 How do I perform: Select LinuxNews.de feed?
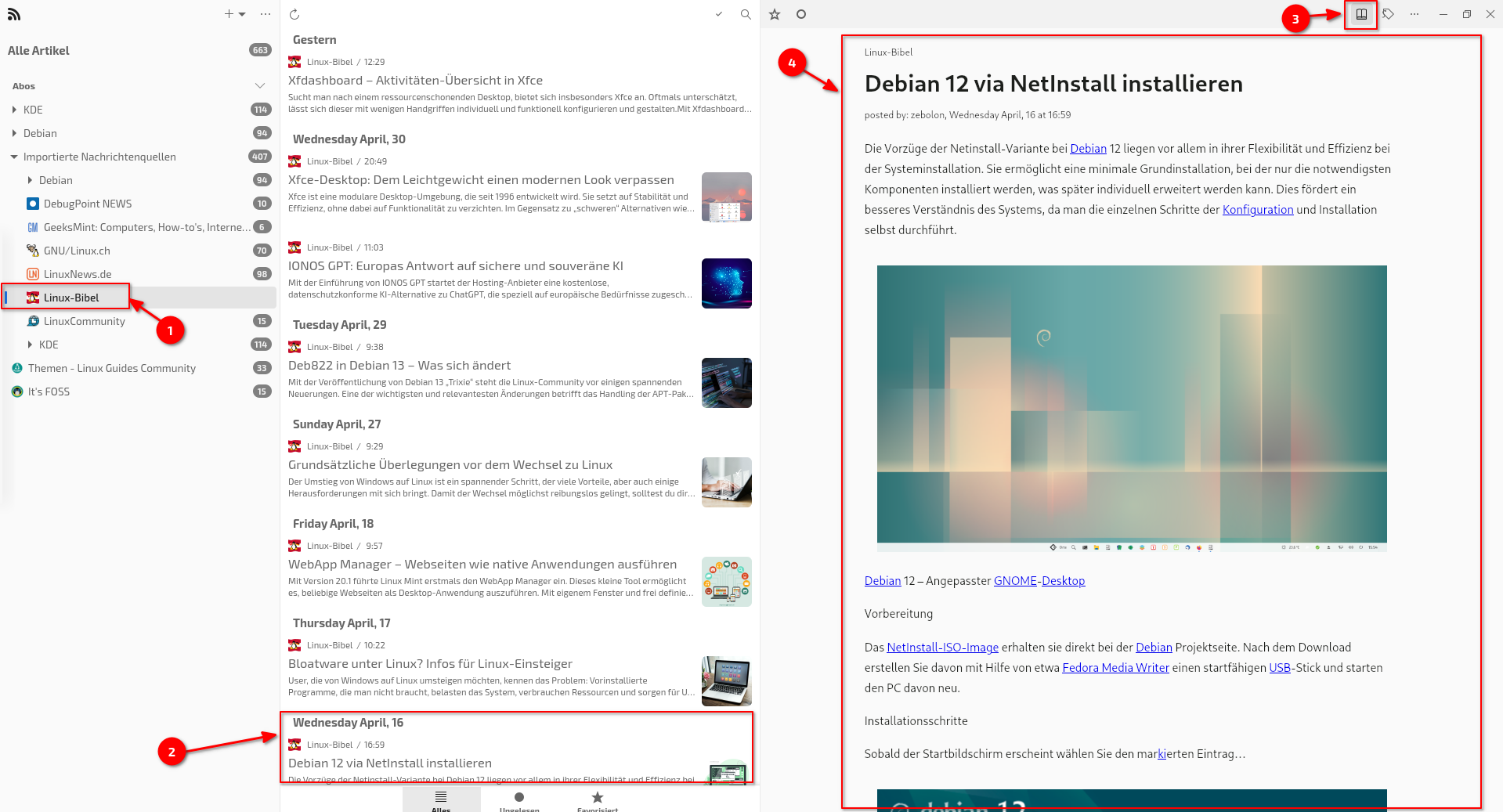[x=139, y=274]
